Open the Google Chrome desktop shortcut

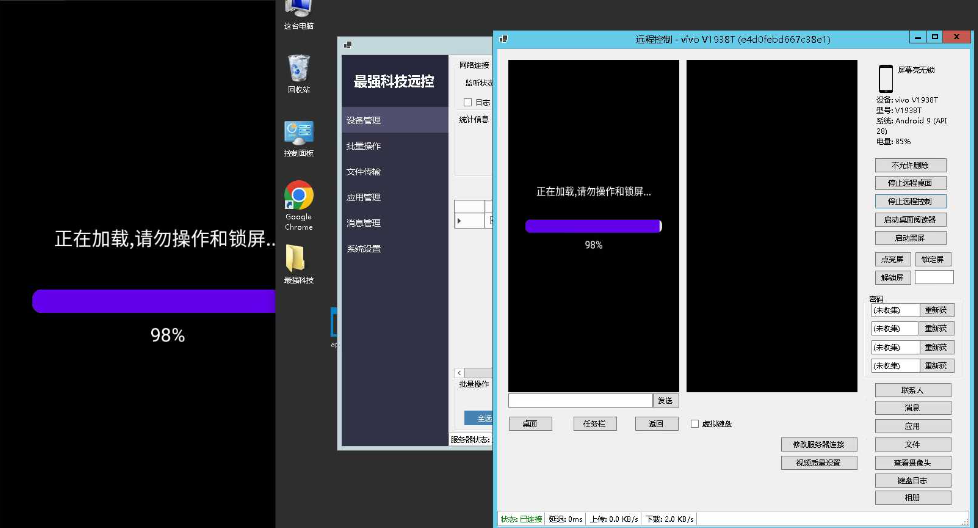coord(299,206)
